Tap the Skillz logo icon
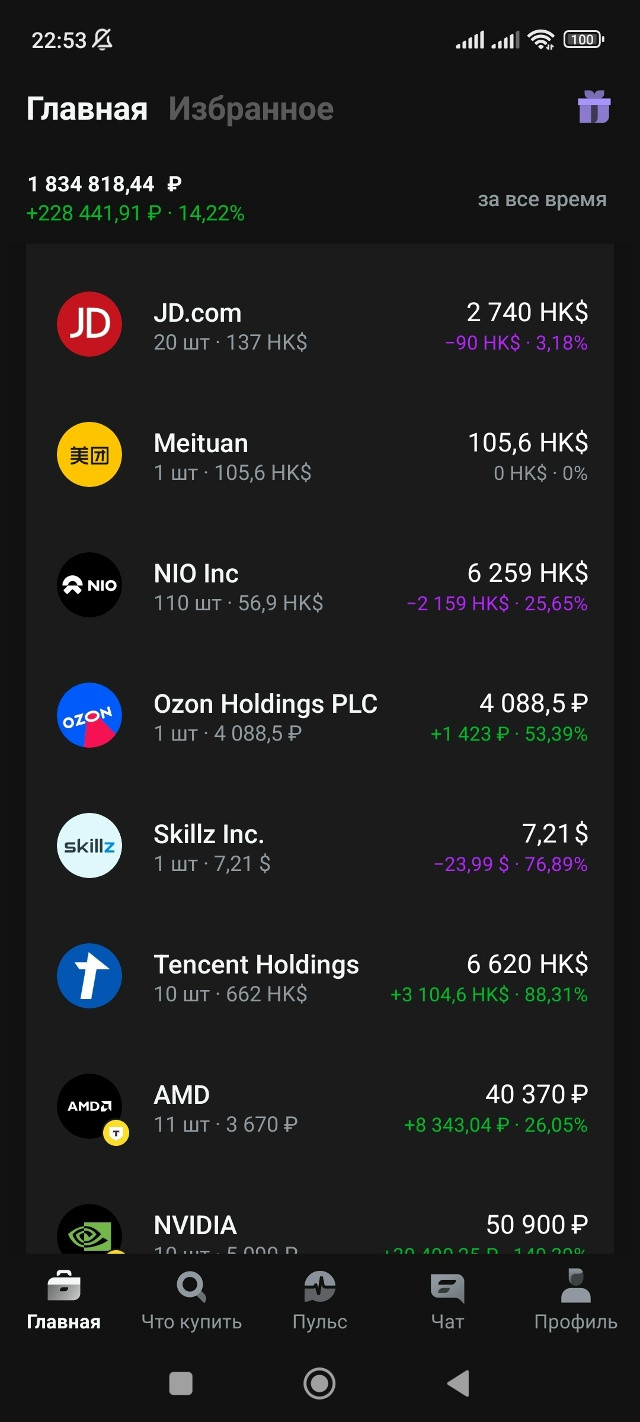Image resolution: width=640 pixels, height=1422 pixels. coord(89,846)
